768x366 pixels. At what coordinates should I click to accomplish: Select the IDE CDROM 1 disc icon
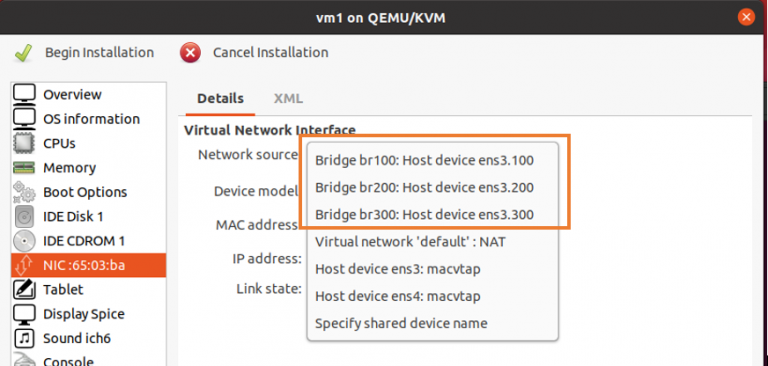pos(24,241)
